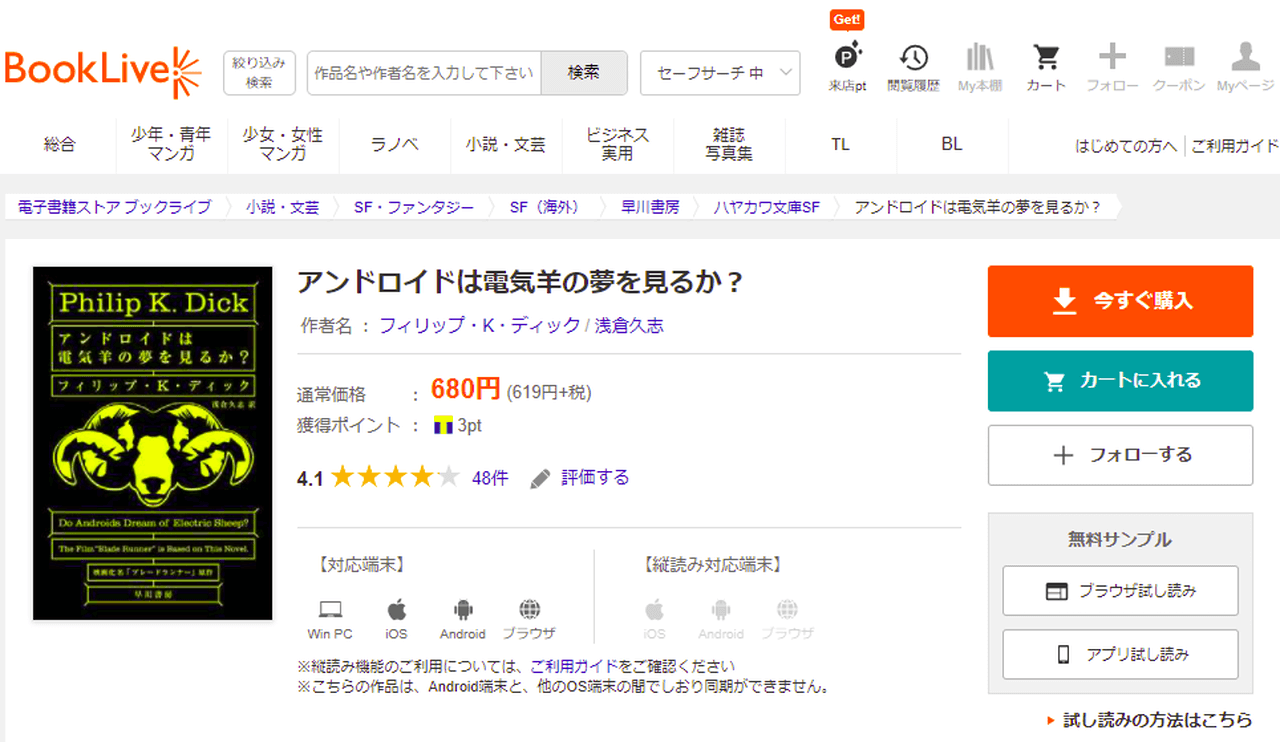
Task: Select the ラノベ navigation tab
Action: 394,144
